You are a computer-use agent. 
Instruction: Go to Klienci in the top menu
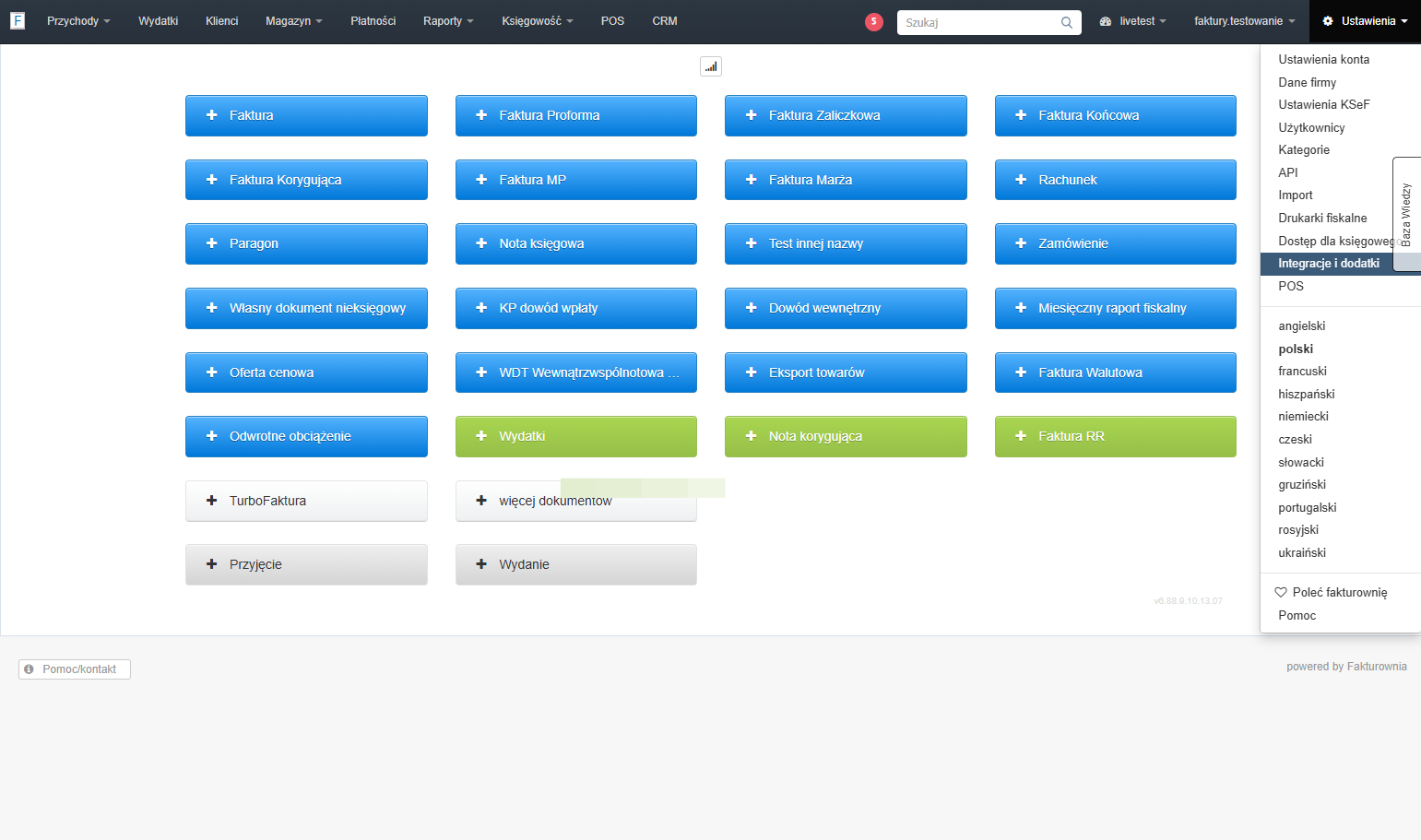coord(222,21)
